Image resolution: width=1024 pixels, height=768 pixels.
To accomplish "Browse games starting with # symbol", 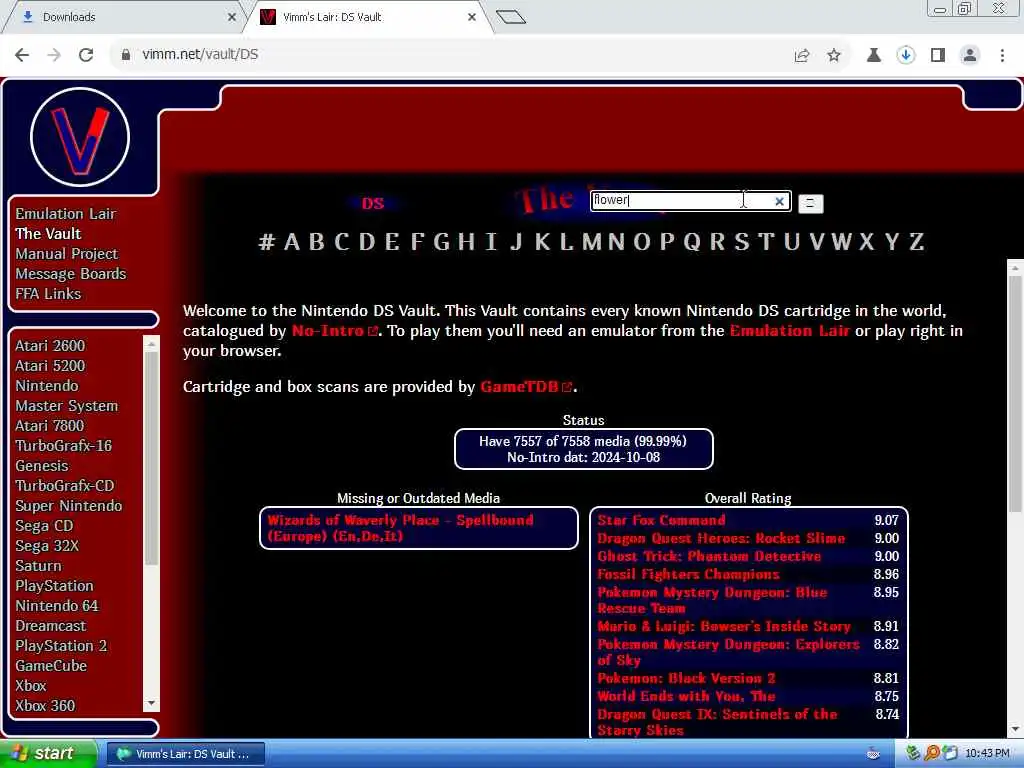I will coord(266,242).
